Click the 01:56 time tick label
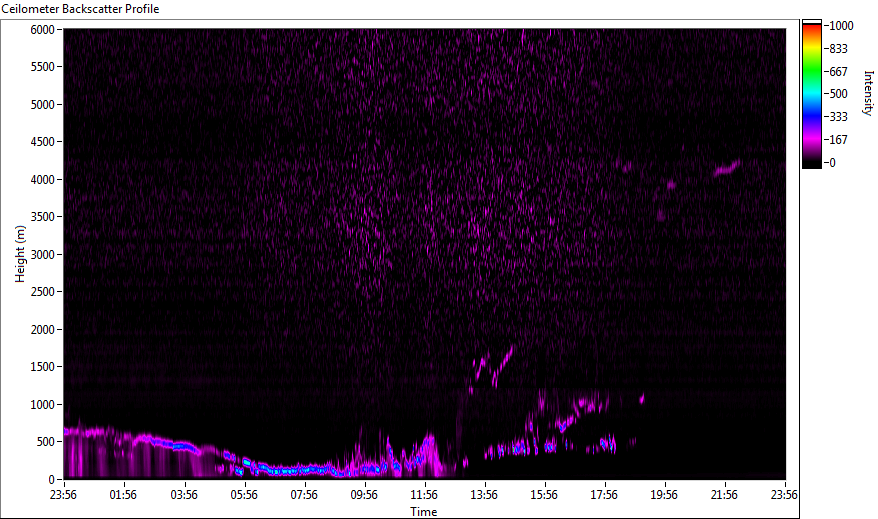Image resolution: width=878 pixels, height=519 pixels. 123,495
